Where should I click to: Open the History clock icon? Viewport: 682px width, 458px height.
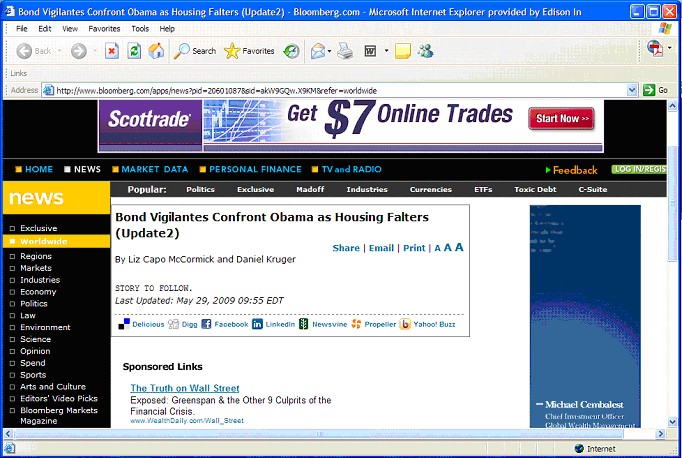291,51
